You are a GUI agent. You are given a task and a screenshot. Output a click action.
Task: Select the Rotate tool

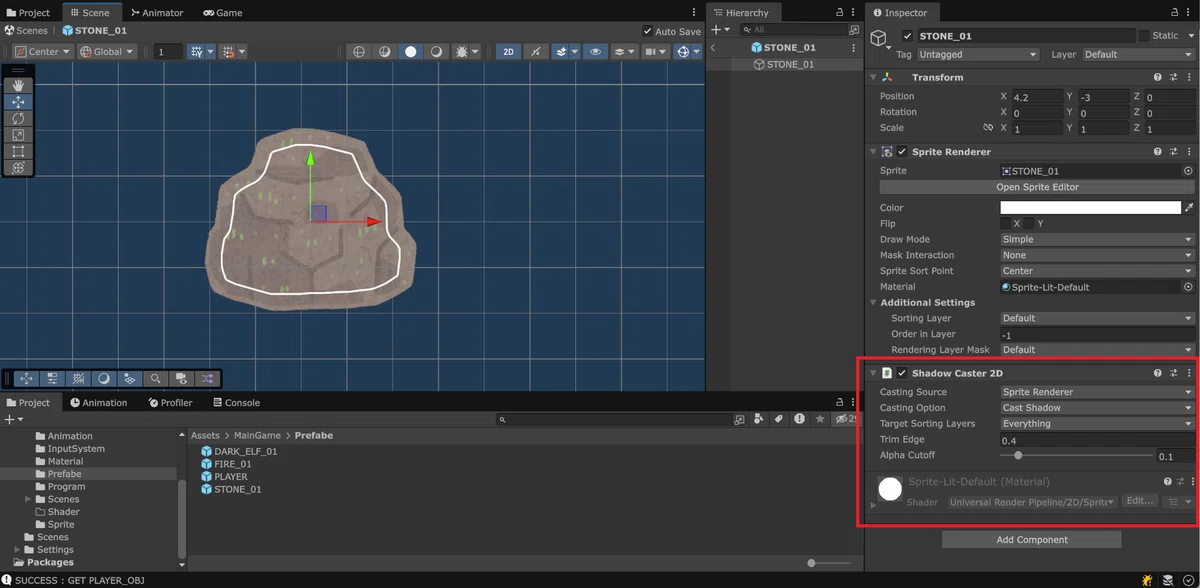(x=18, y=118)
